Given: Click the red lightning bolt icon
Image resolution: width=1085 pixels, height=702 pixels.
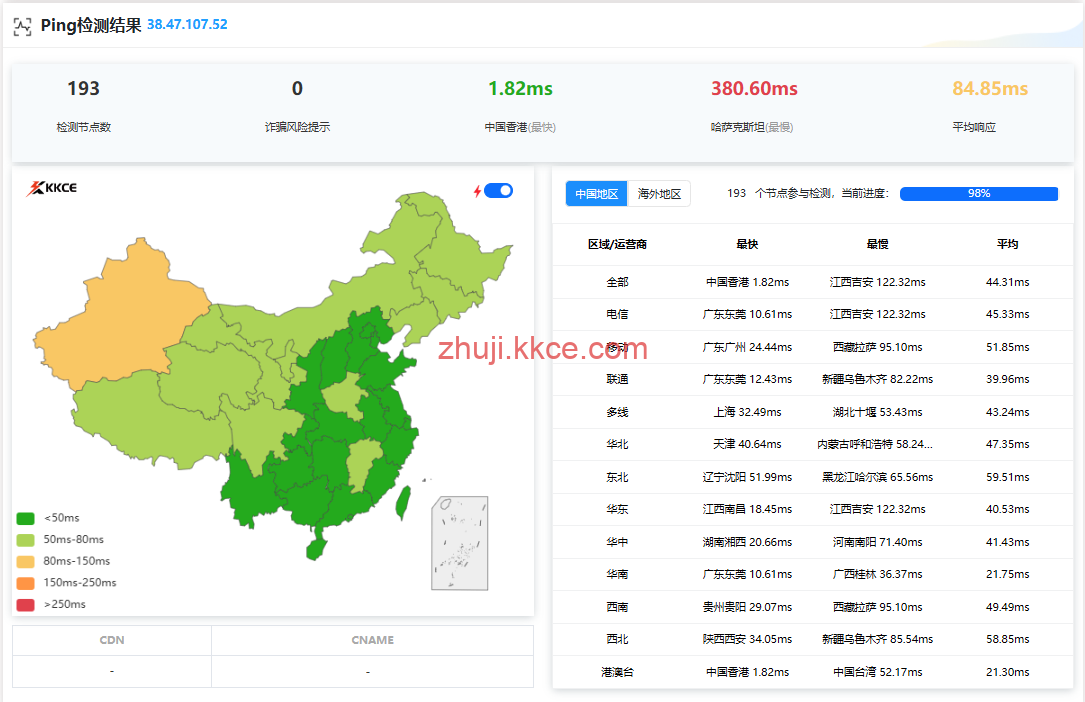Looking at the screenshot, I should point(477,191).
